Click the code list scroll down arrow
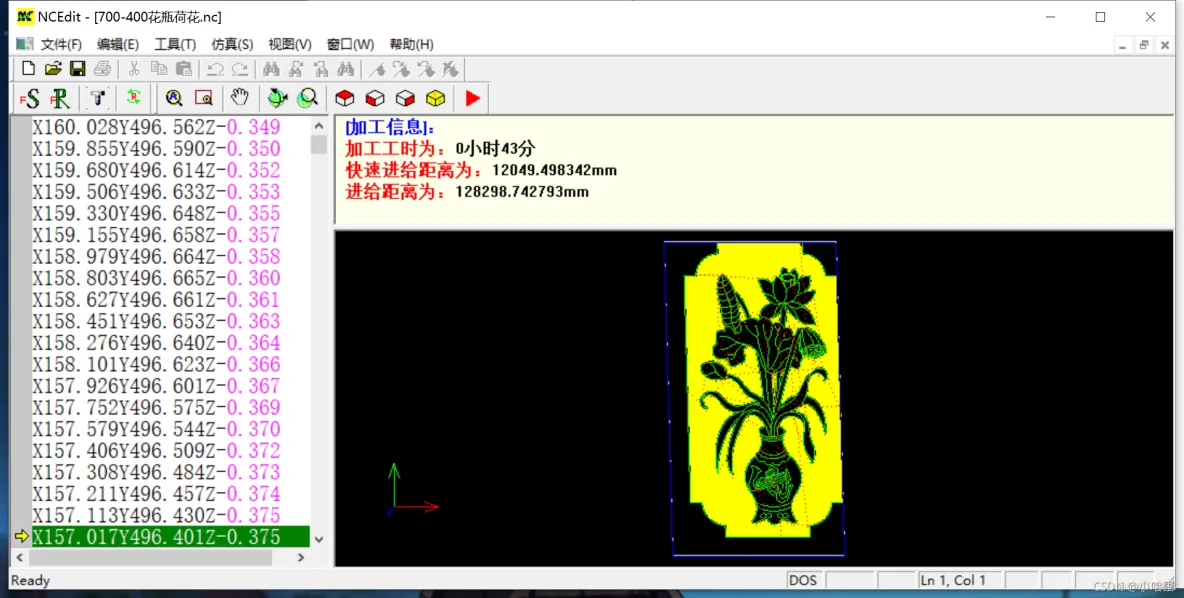 tap(319, 539)
